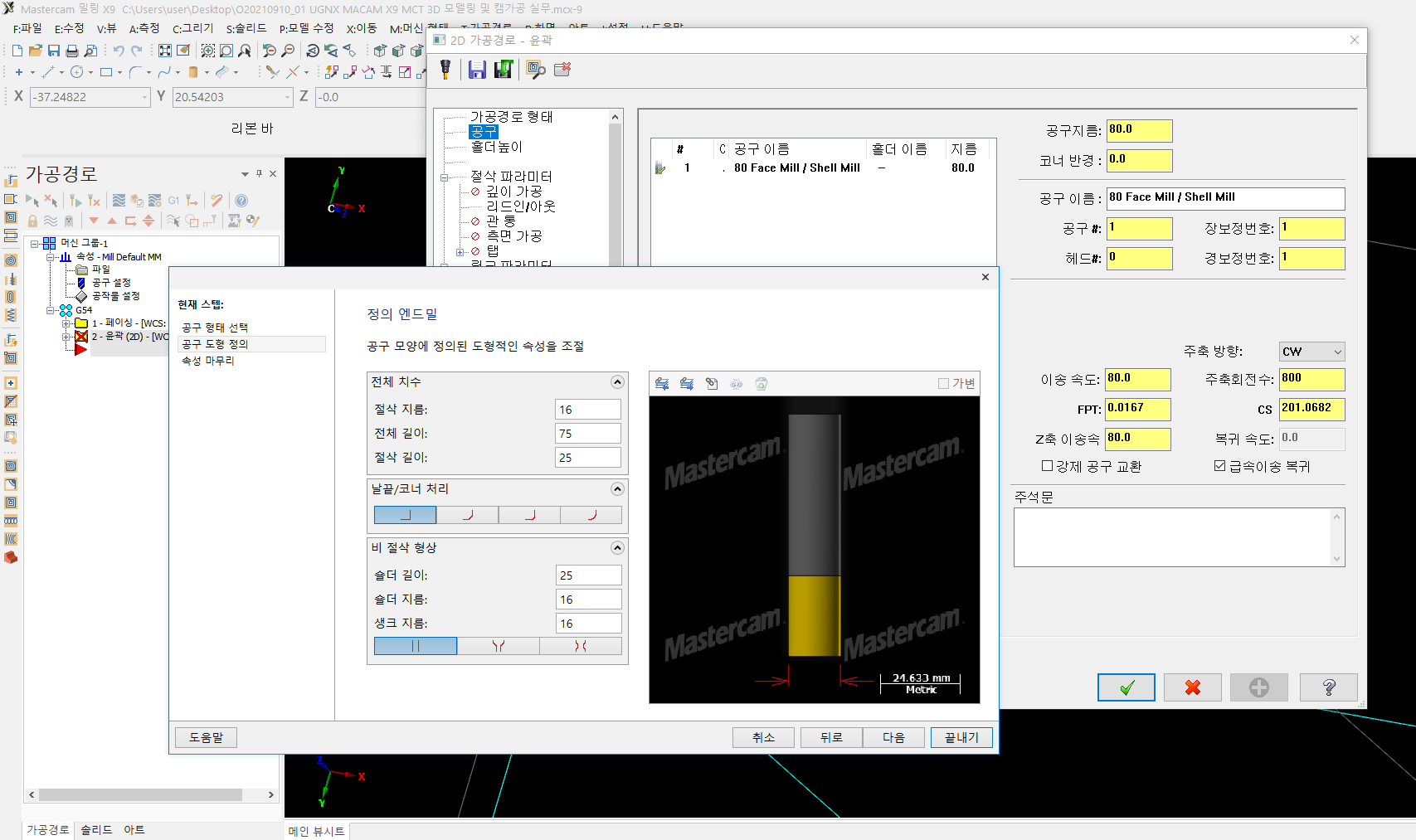The image size is (1416, 840).
Task: Click the 뒤로 back button
Action: tap(831, 737)
